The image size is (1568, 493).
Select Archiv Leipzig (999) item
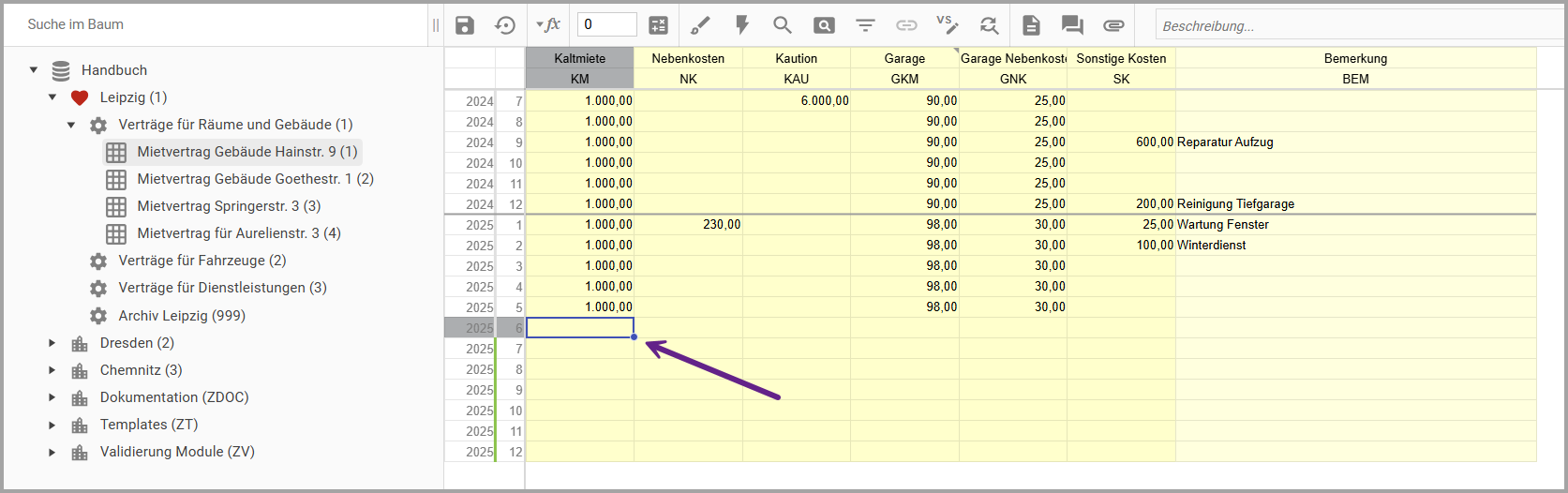coord(182,316)
